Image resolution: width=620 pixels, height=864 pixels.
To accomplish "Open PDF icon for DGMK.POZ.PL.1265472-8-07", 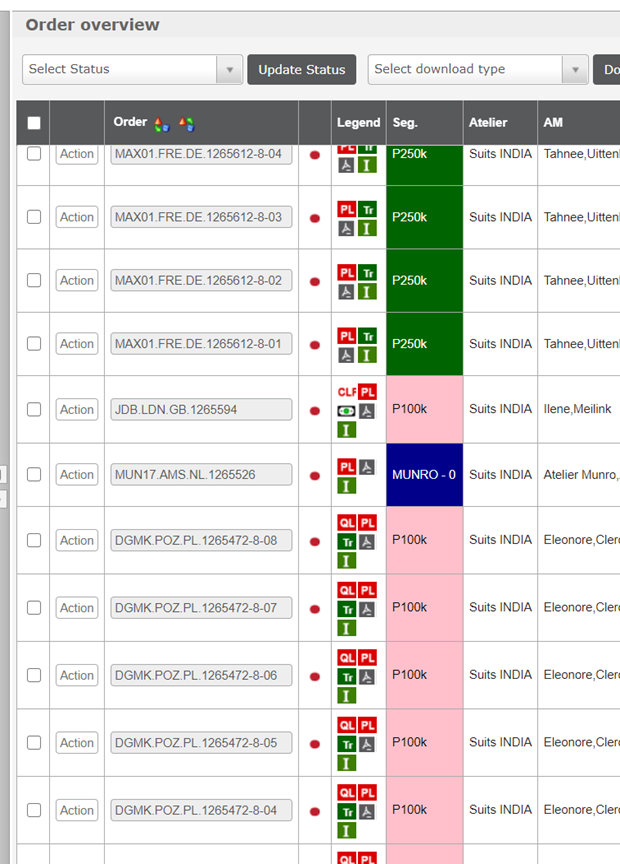I will pyautogui.click(x=367, y=609).
